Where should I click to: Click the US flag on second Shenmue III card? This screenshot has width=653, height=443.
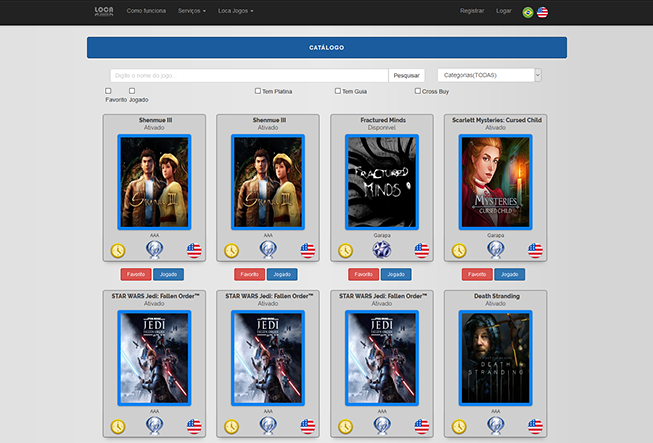[308, 251]
